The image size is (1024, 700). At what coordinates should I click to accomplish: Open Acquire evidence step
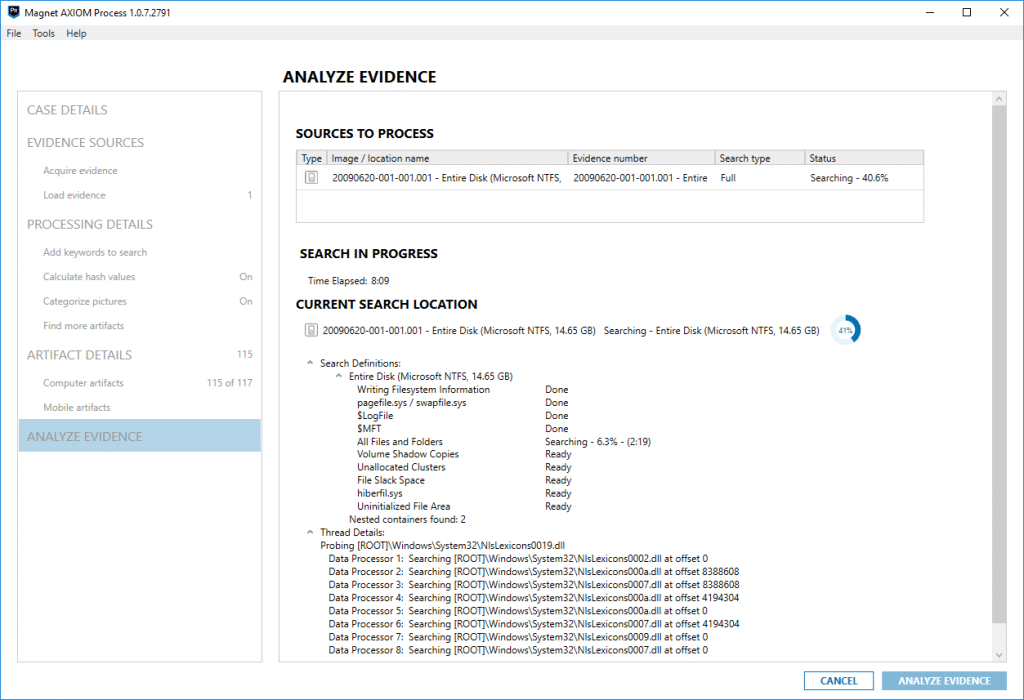pos(80,170)
